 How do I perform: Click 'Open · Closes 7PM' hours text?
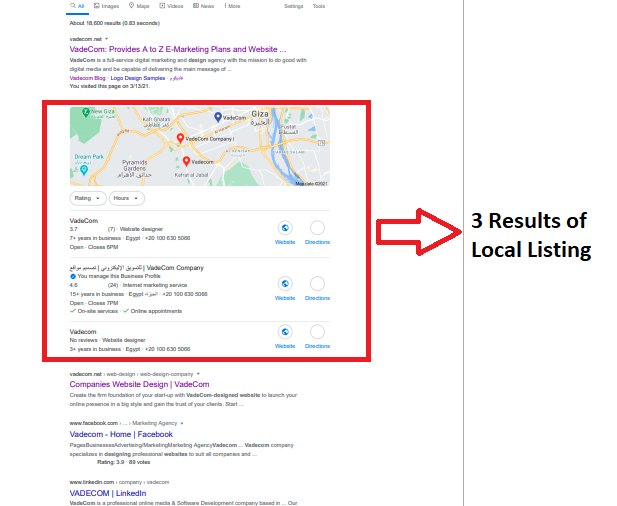coord(94,303)
